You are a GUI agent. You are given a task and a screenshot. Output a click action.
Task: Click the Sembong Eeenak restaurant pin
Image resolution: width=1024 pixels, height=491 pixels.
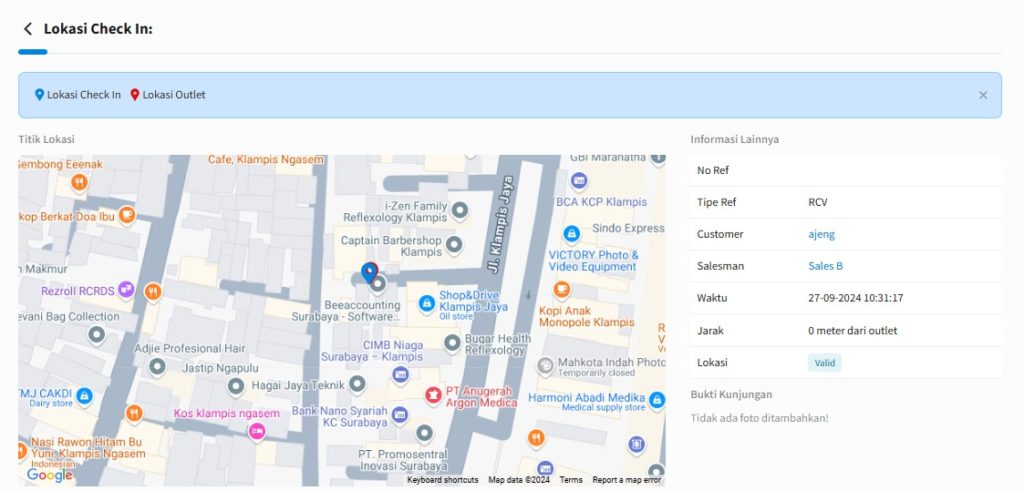tap(79, 182)
